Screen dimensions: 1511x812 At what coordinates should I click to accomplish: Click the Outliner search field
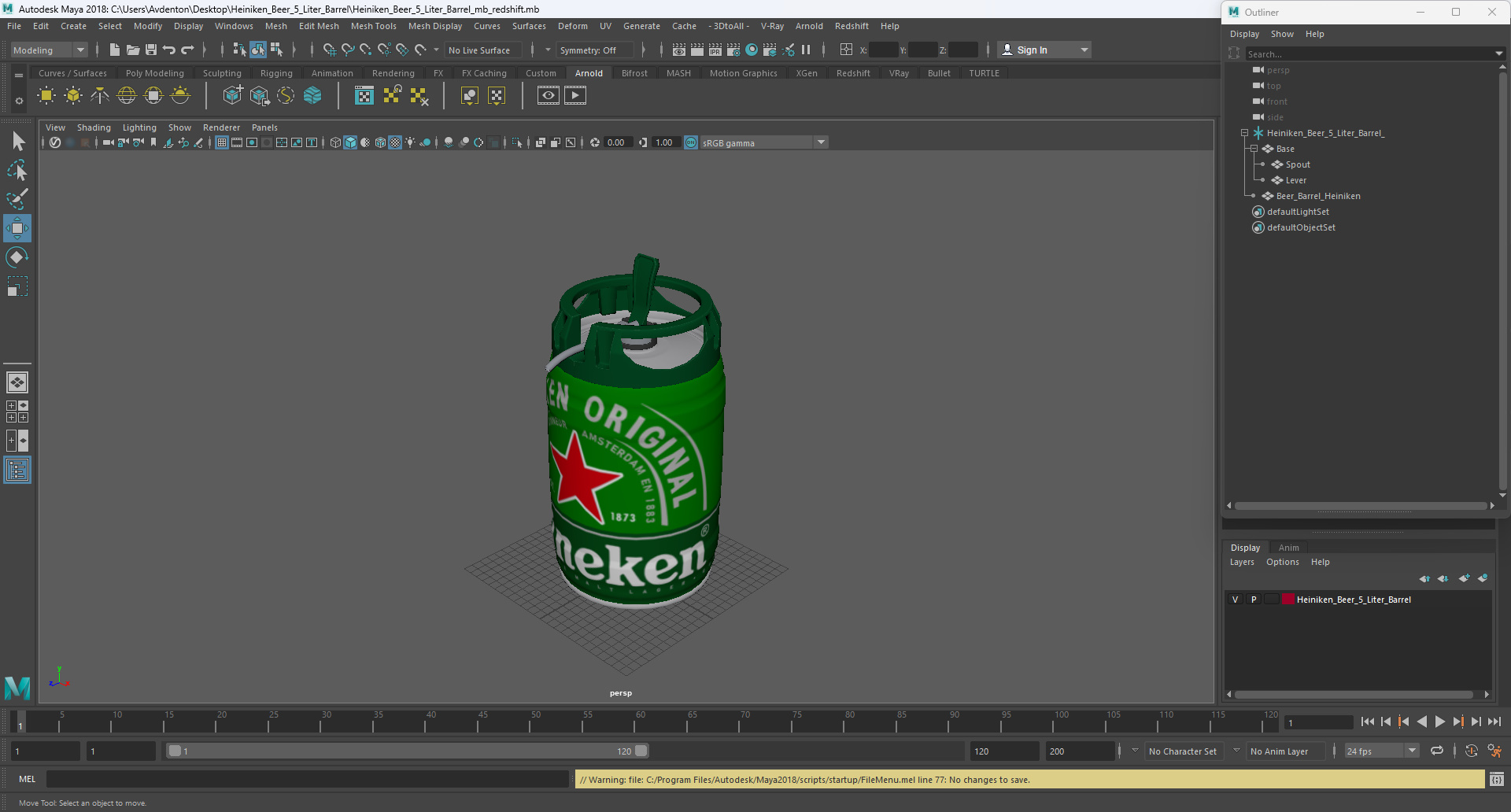pos(1369,54)
